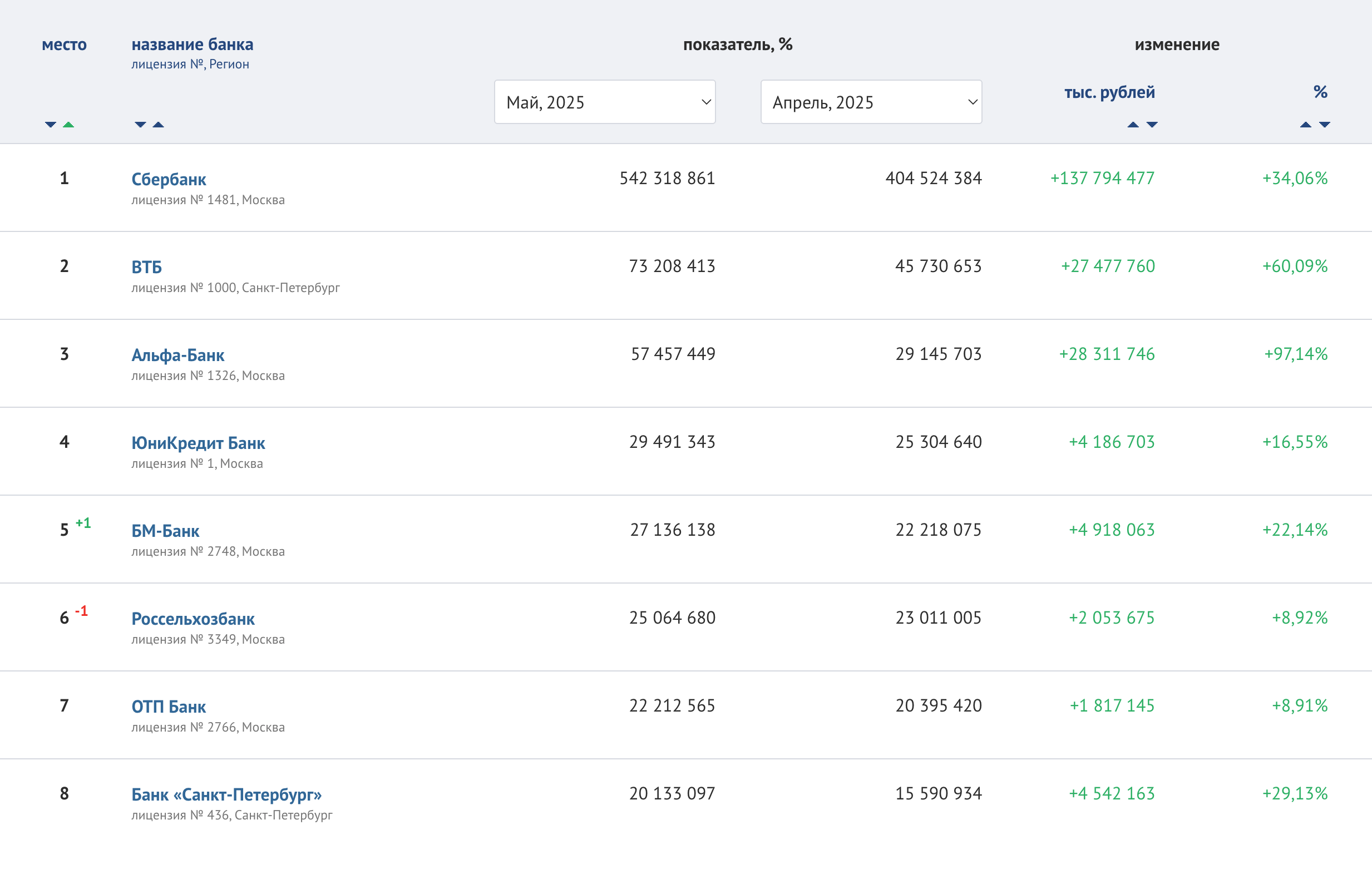Select ЮниКредит May value 29 491 343

point(672,442)
